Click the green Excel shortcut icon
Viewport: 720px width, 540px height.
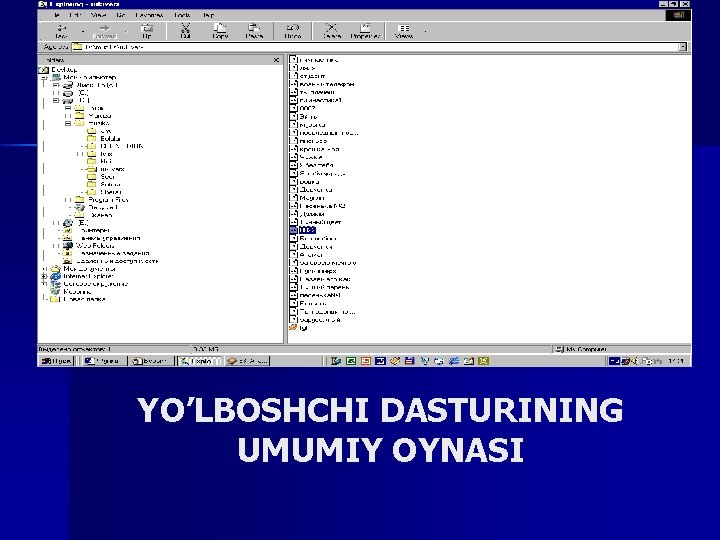[x=351, y=361]
